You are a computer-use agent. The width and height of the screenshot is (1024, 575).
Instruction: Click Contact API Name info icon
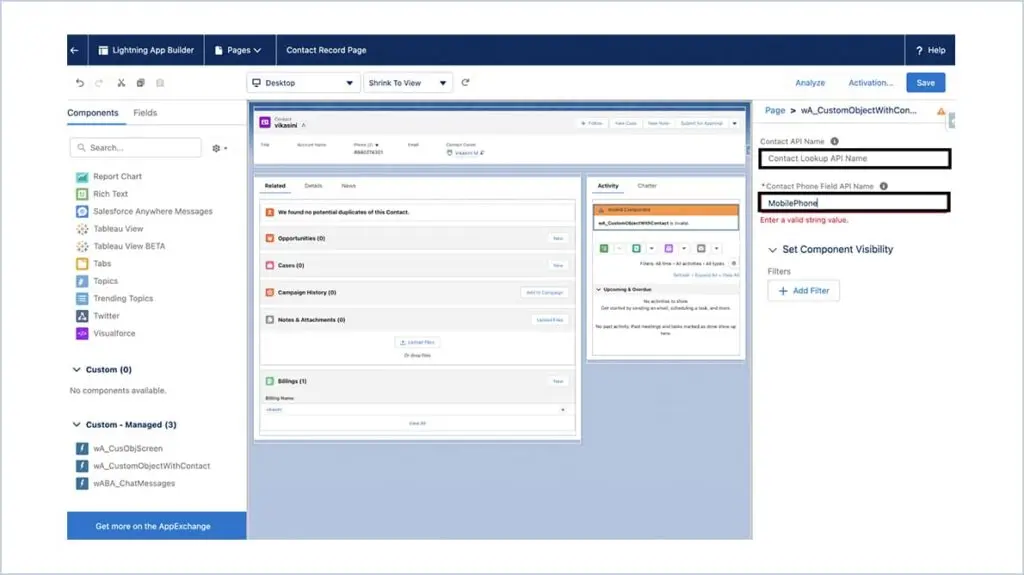tap(835, 141)
